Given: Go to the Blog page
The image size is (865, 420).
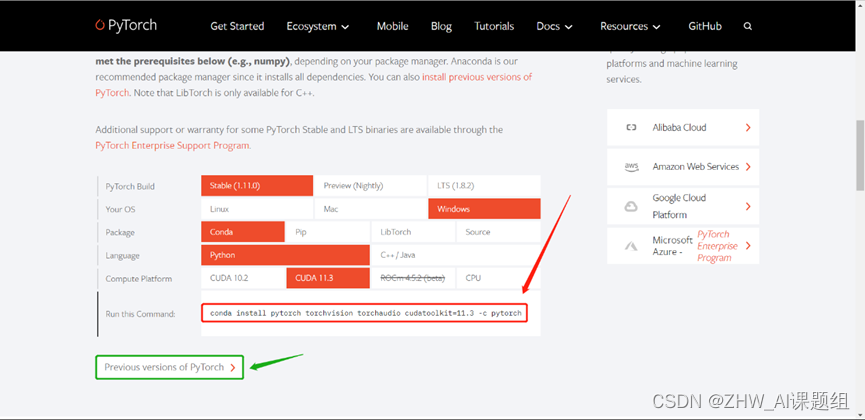Looking at the screenshot, I should click(441, 26).
